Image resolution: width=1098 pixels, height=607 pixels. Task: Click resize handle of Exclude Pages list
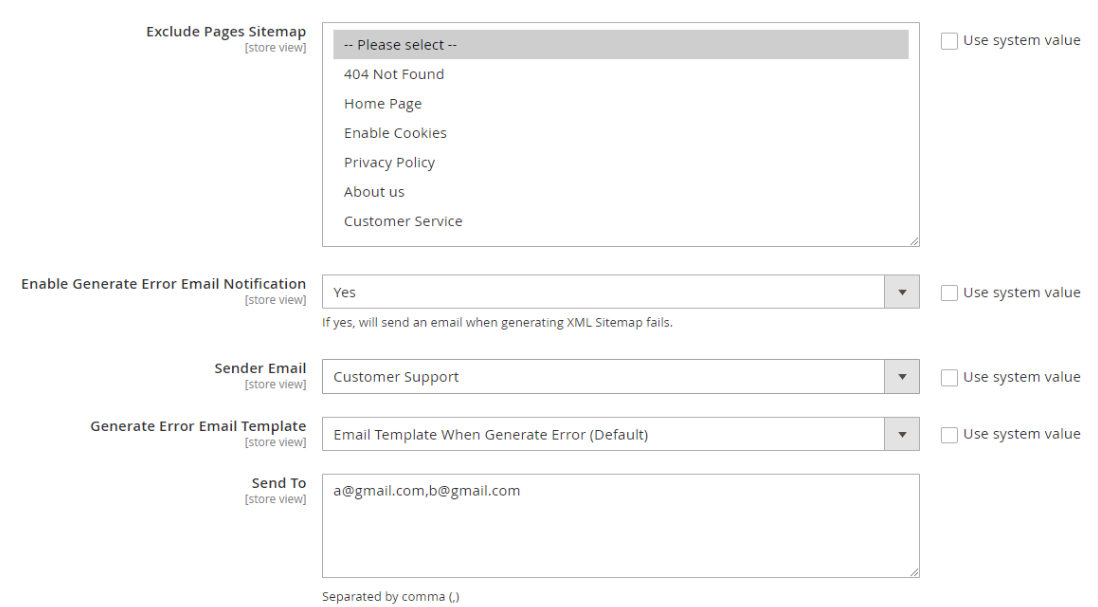point(914,241)
